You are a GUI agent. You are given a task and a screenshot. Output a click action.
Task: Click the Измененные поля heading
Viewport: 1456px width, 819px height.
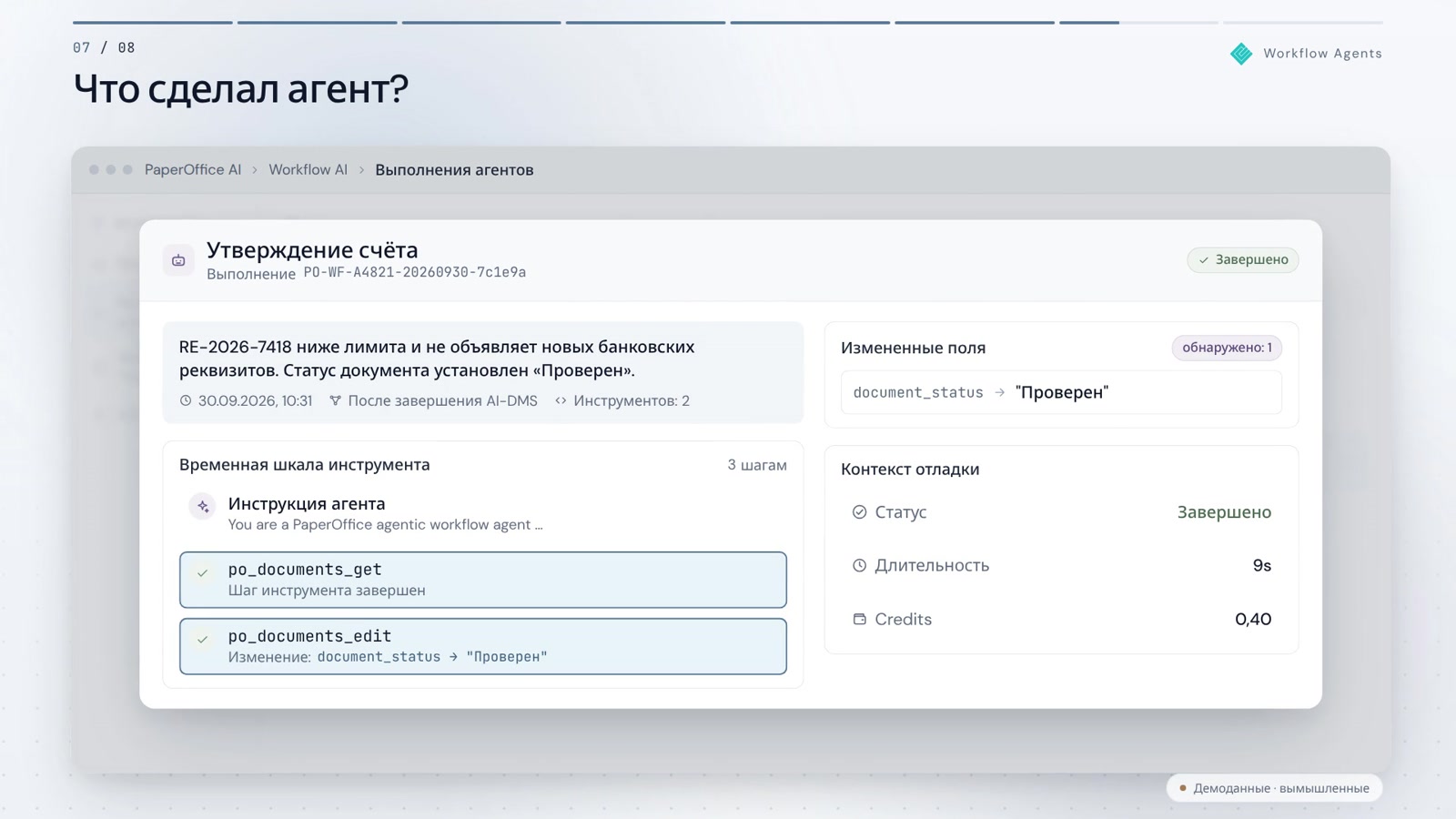pyautogui.click(x=913, y=348)
